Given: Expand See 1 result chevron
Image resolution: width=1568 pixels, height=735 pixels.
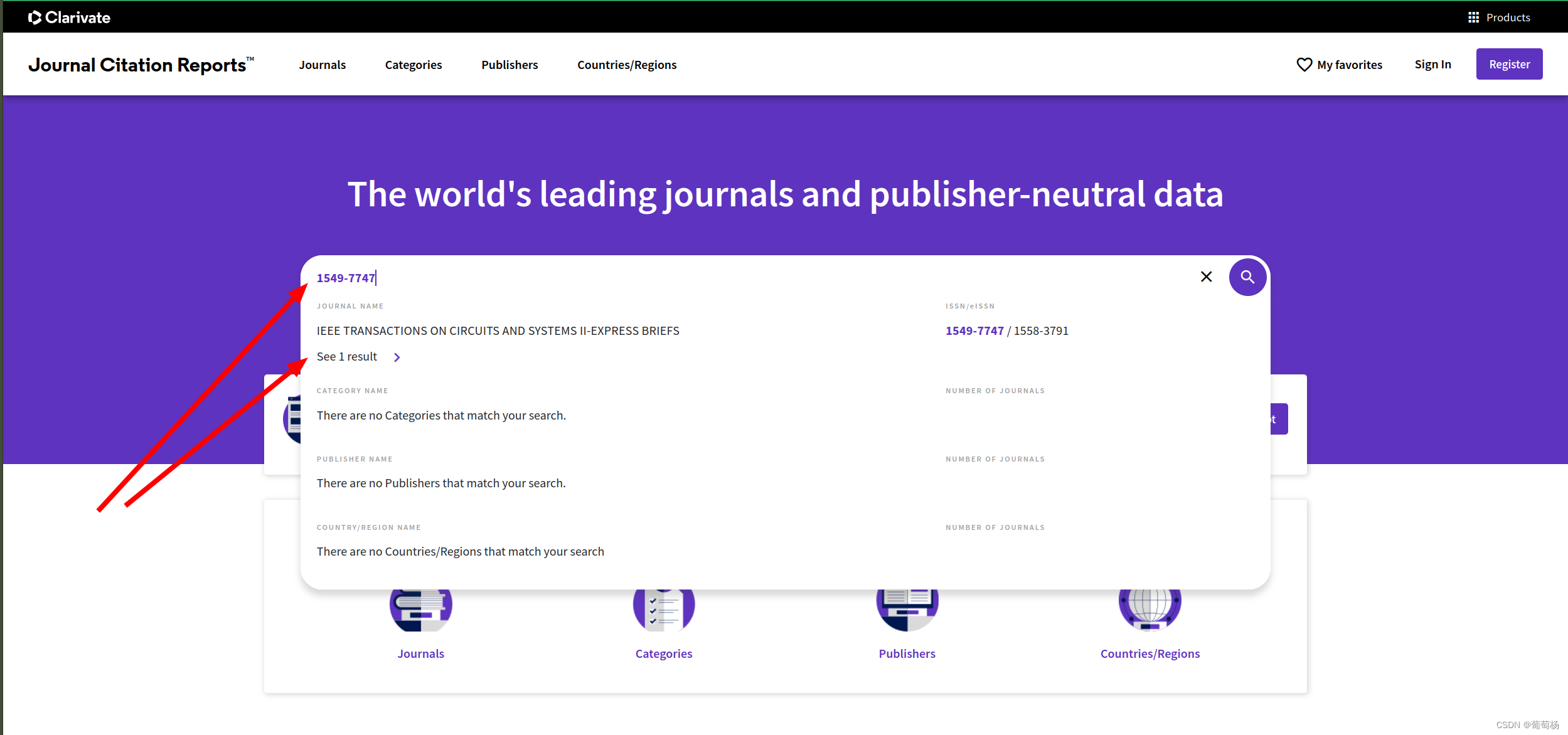Looking at the screenshot, I should (x=397, y=357).
